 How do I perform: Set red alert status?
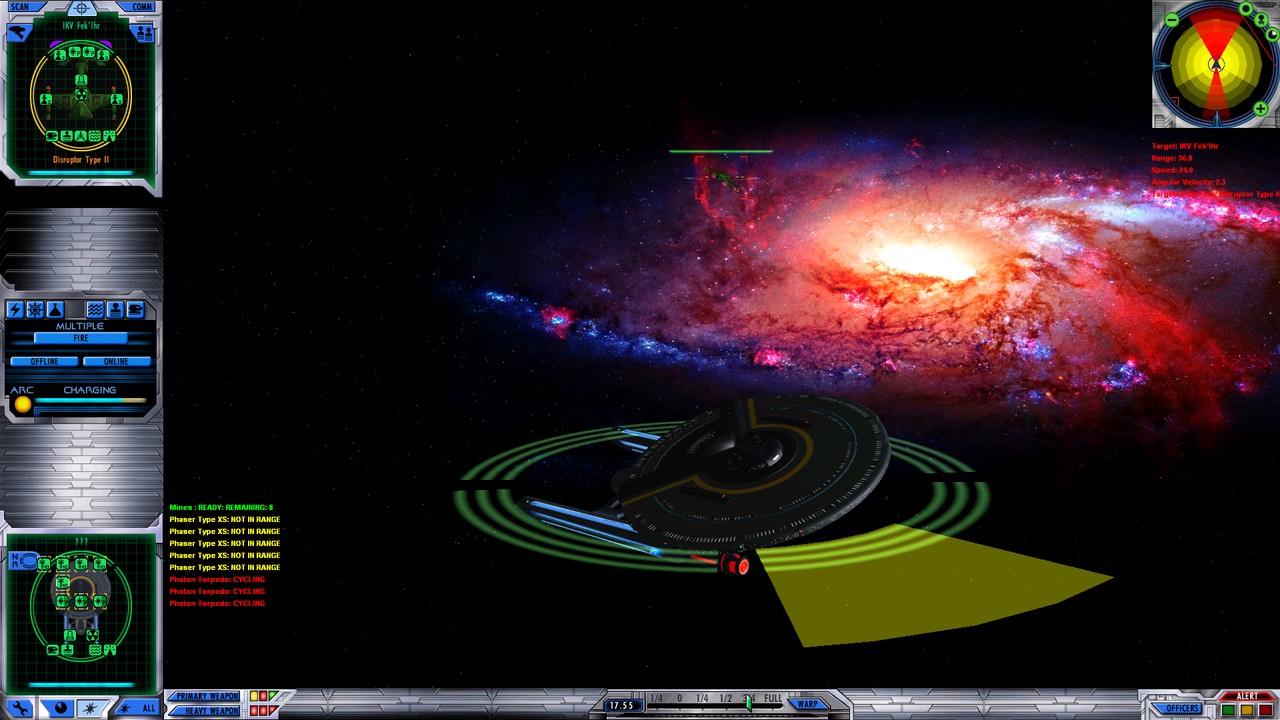[1266, 710]
